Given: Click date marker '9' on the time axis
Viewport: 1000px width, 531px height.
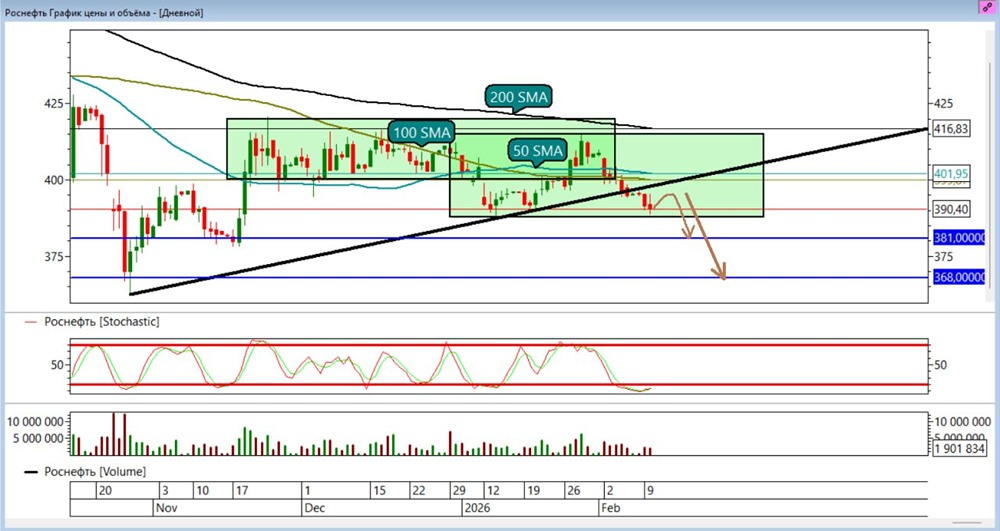Looking at the screenshot, I should coord(650,491).
